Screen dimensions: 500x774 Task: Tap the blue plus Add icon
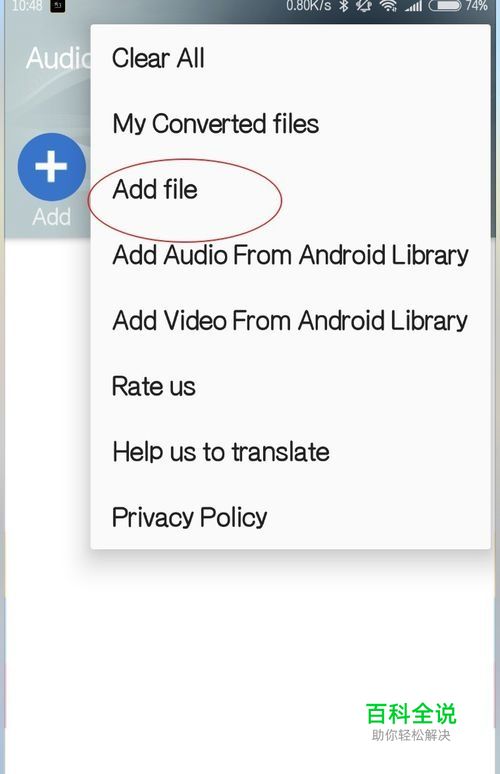pyautogui.click(x=51, y=166)
